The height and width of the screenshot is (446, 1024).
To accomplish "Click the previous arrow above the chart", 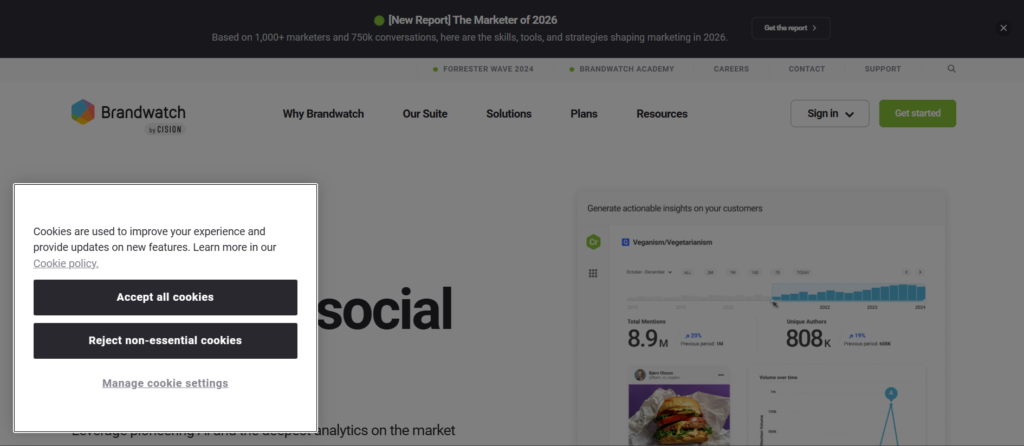I will pos(907,272).
